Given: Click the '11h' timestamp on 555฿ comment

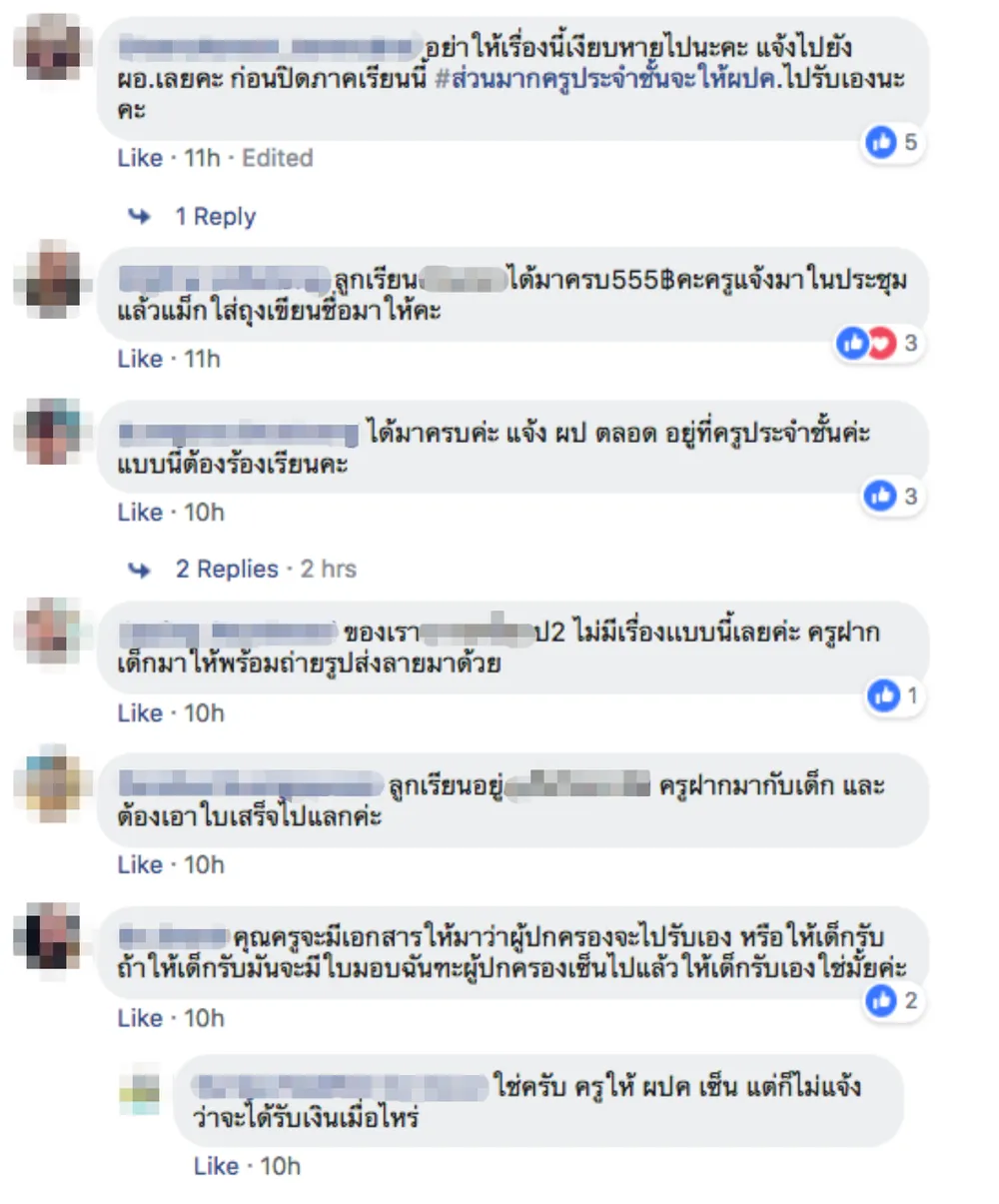Looking at the screenshot, I should point(202,359).
